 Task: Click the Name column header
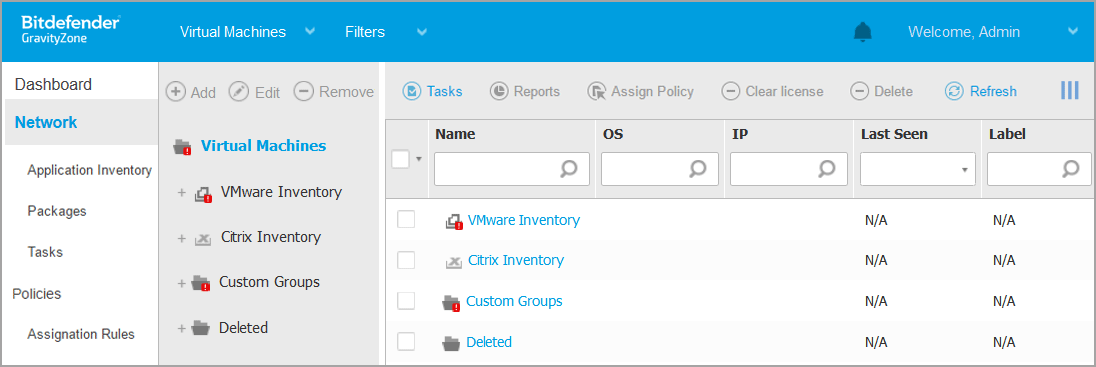coord(455,134)
